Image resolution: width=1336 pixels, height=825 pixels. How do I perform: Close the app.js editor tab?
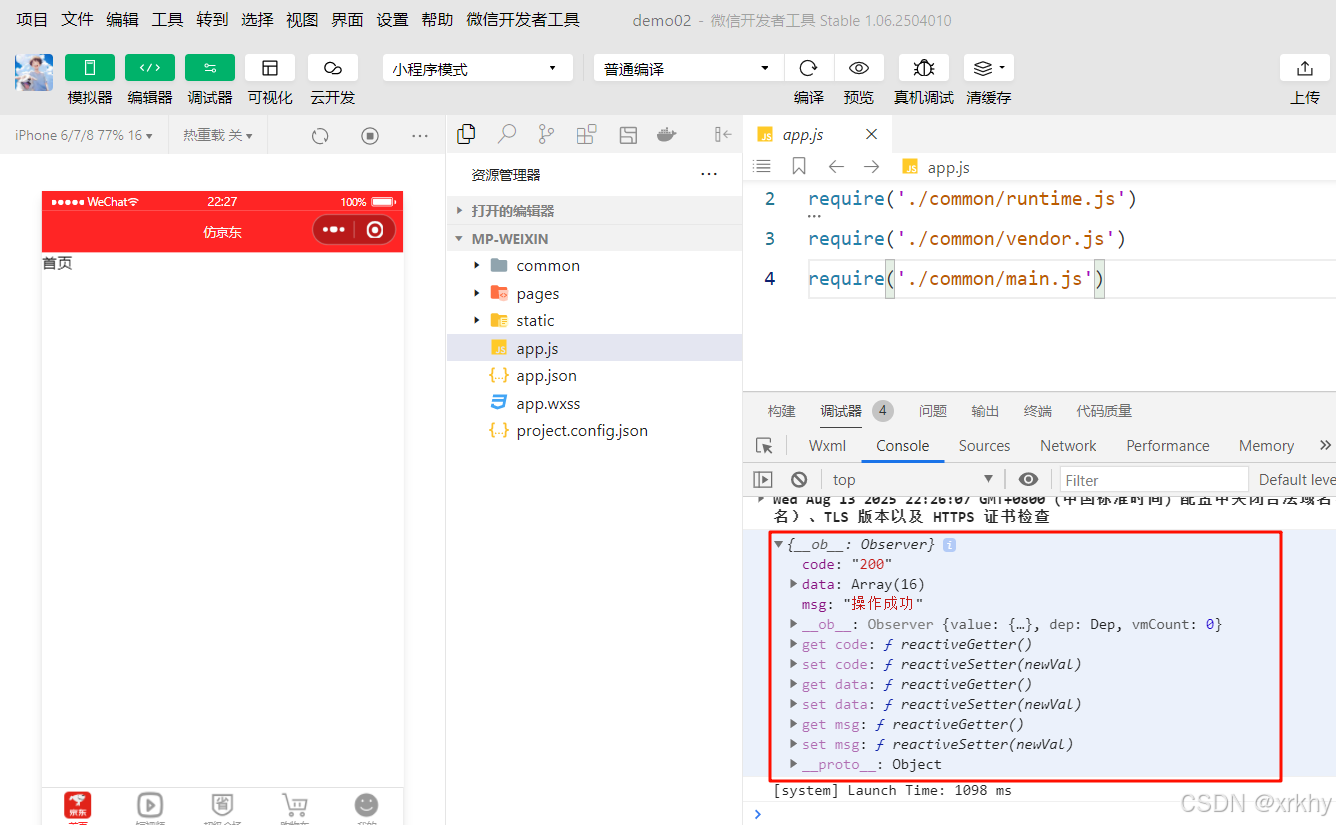tap(871, 134)
